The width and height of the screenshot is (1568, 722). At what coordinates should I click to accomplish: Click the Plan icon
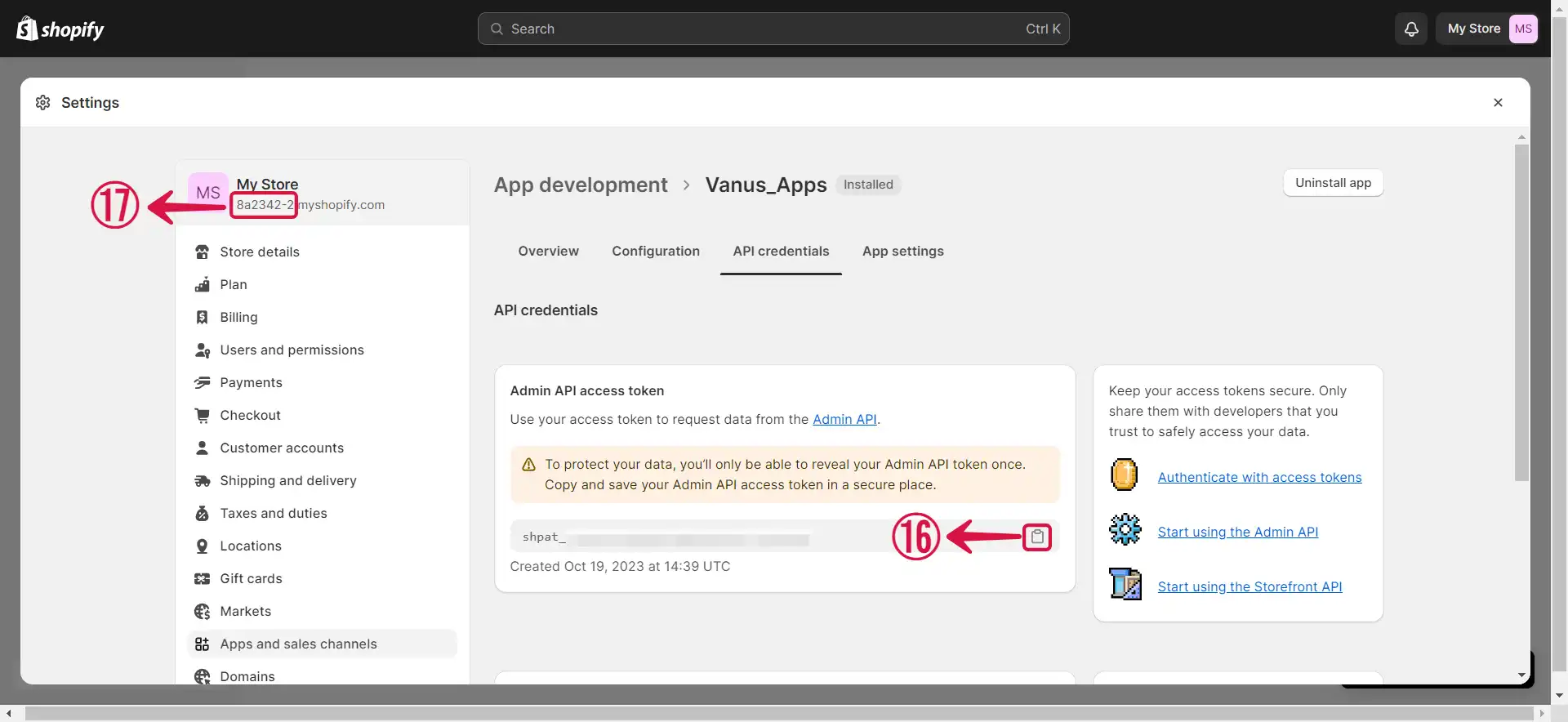click(x=203, y=284)
